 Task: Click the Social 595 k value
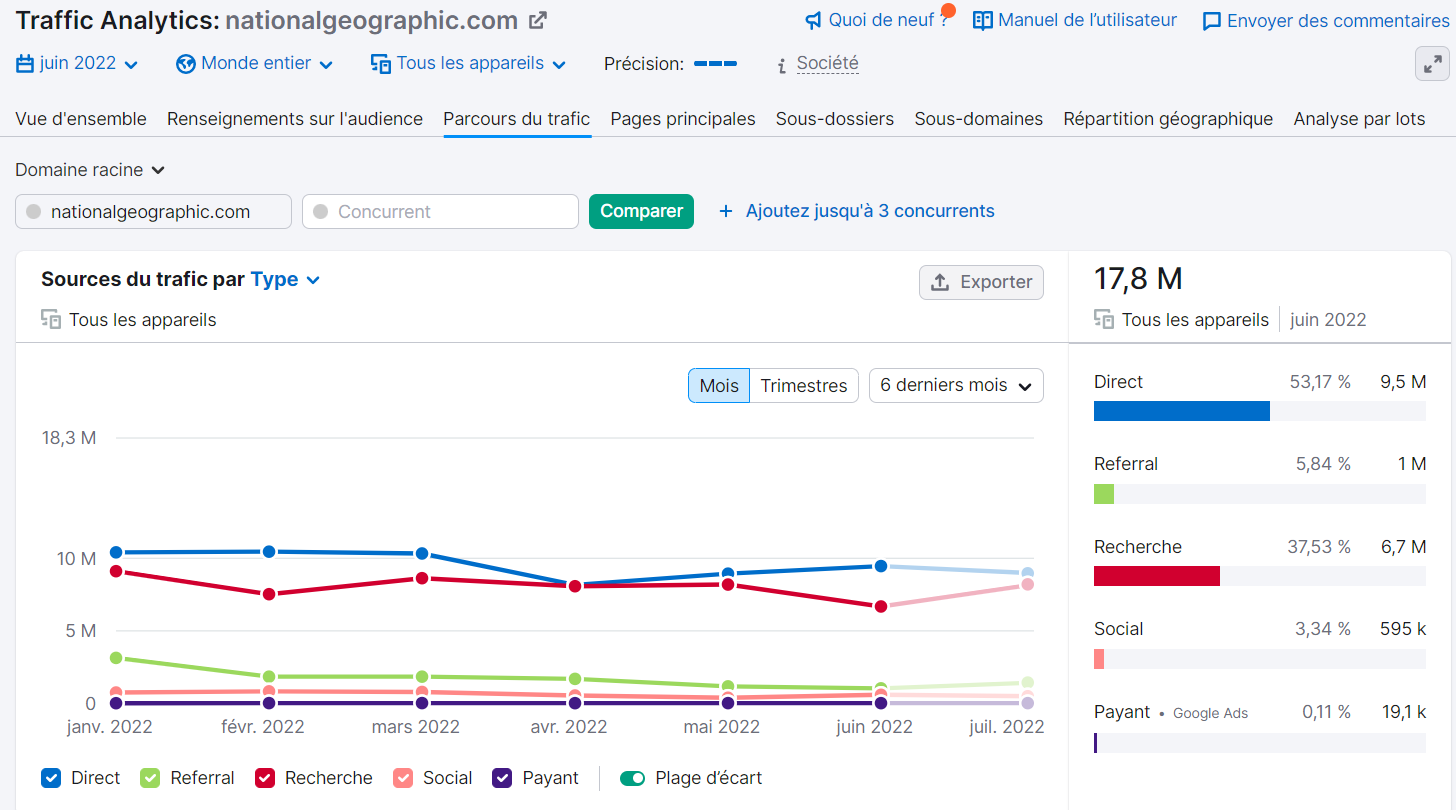coord(1401,629)
